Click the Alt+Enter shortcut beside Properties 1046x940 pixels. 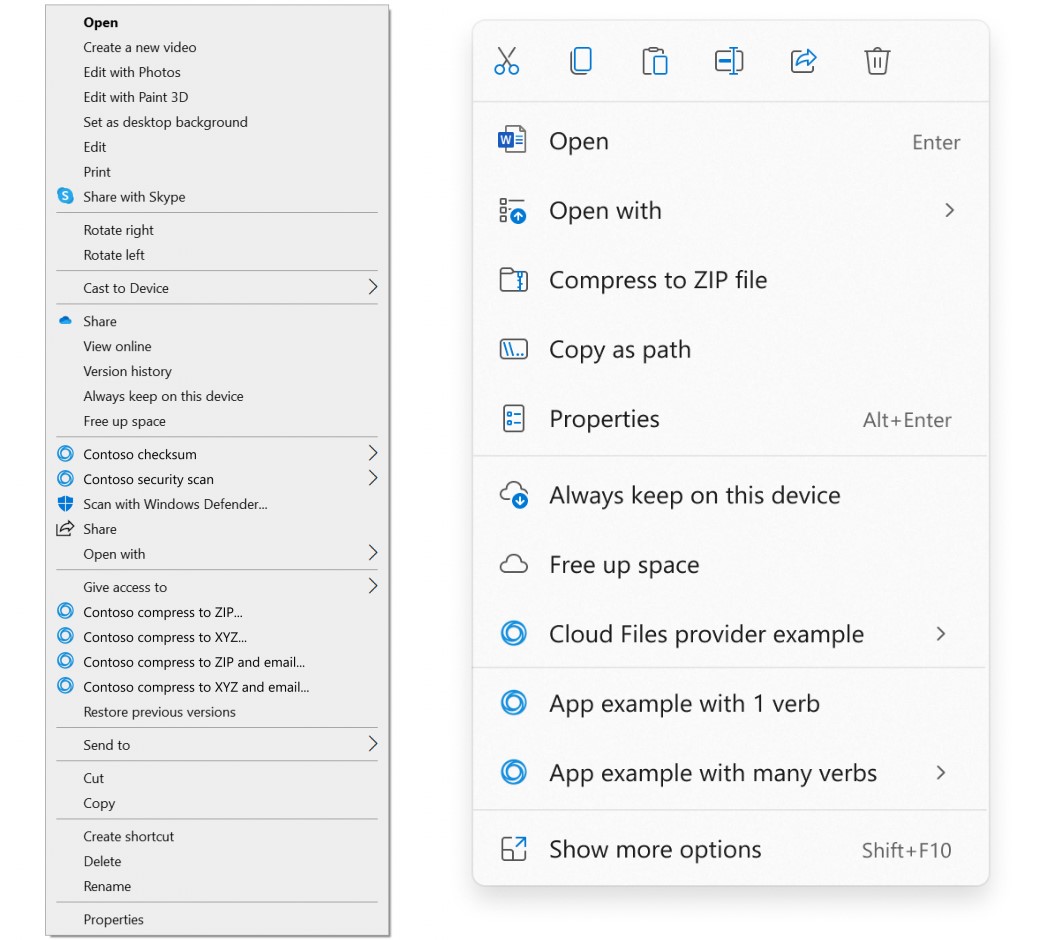[907, 420]
